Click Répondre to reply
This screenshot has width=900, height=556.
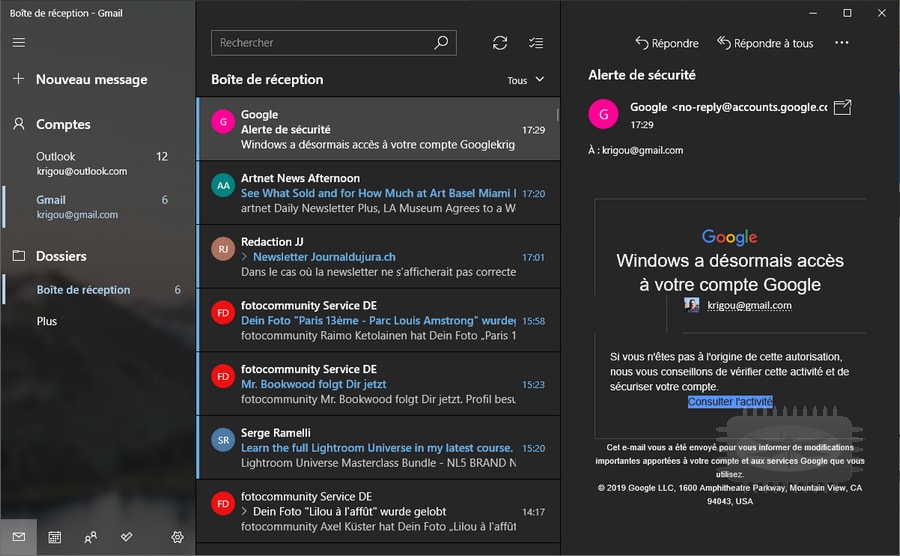666,43
